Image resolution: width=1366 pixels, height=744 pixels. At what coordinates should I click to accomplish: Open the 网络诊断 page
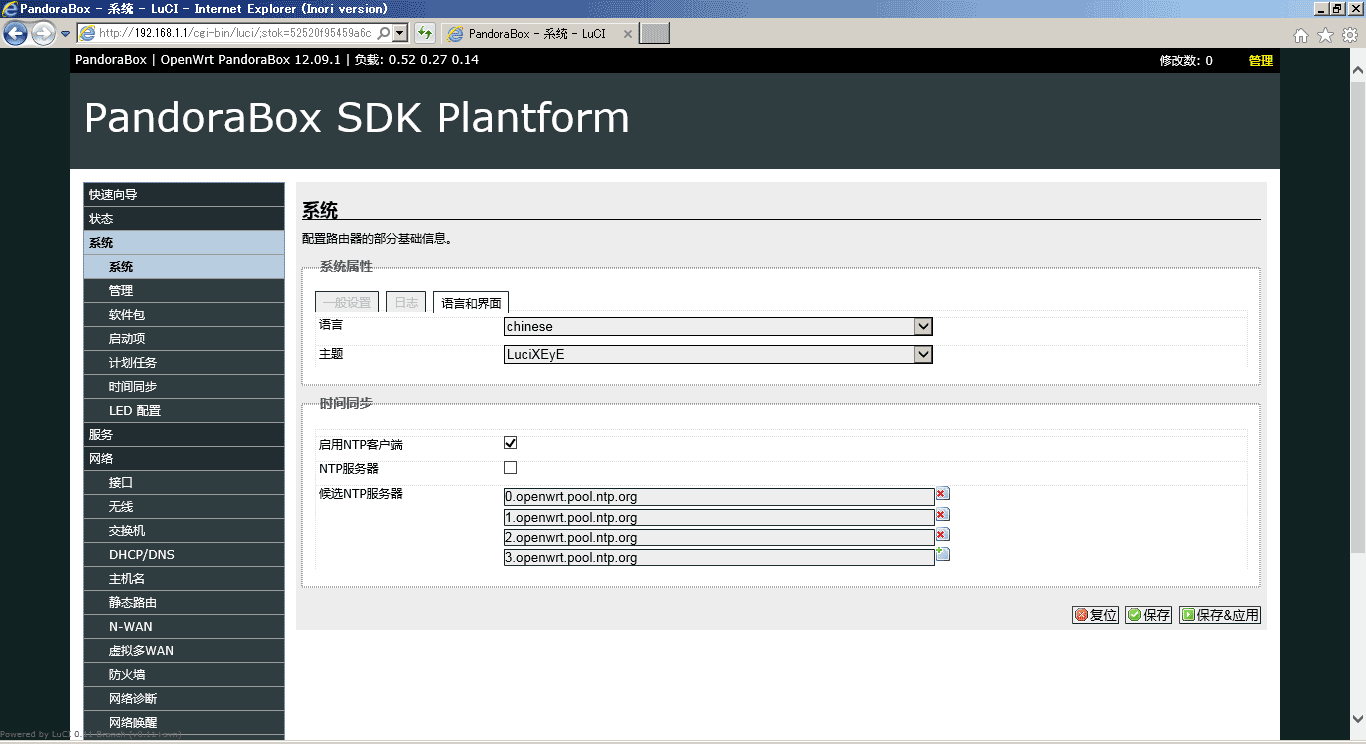click(184, 698)
